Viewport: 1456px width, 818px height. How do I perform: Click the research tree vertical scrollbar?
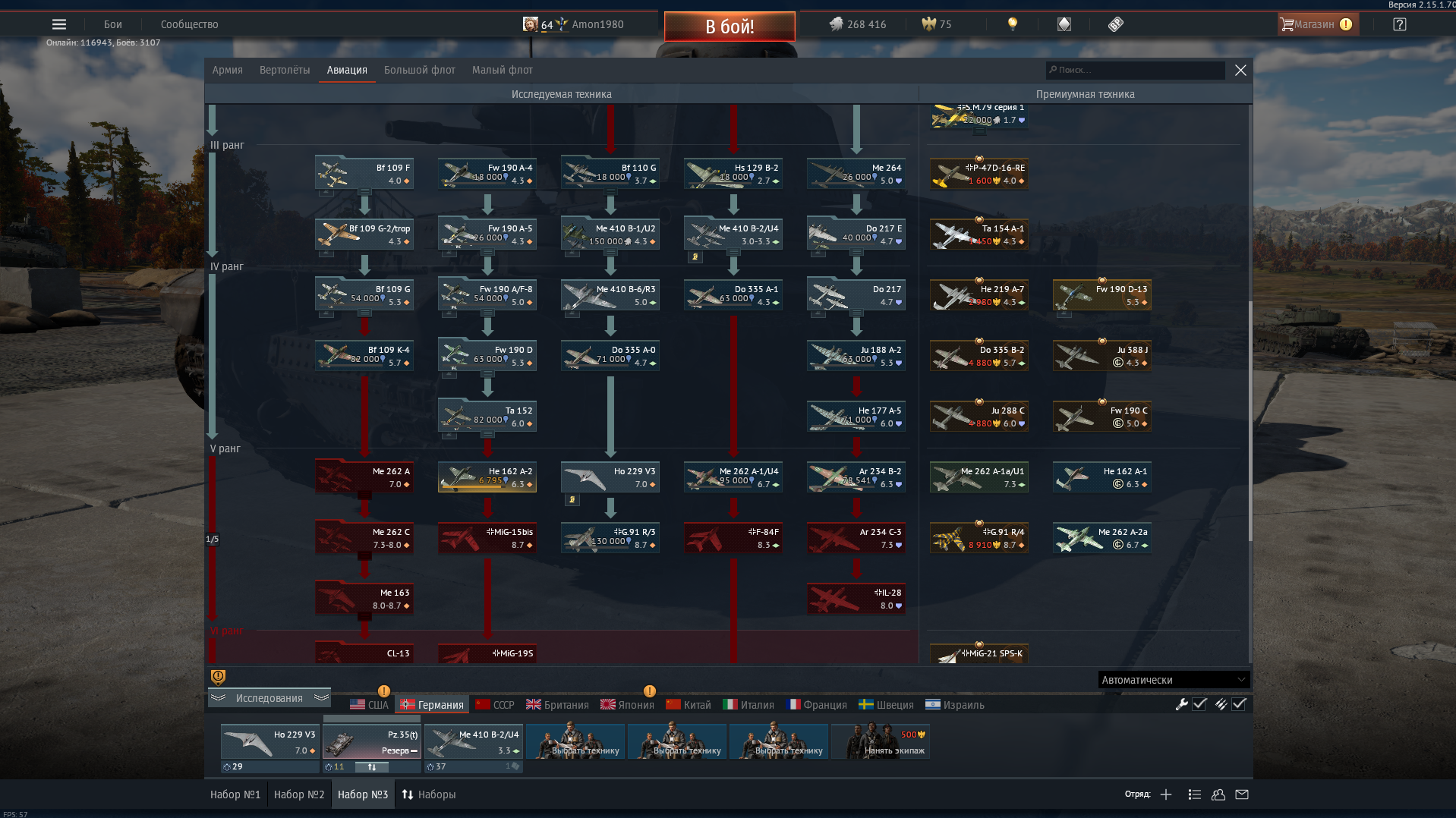click(x=1250, y=421)
